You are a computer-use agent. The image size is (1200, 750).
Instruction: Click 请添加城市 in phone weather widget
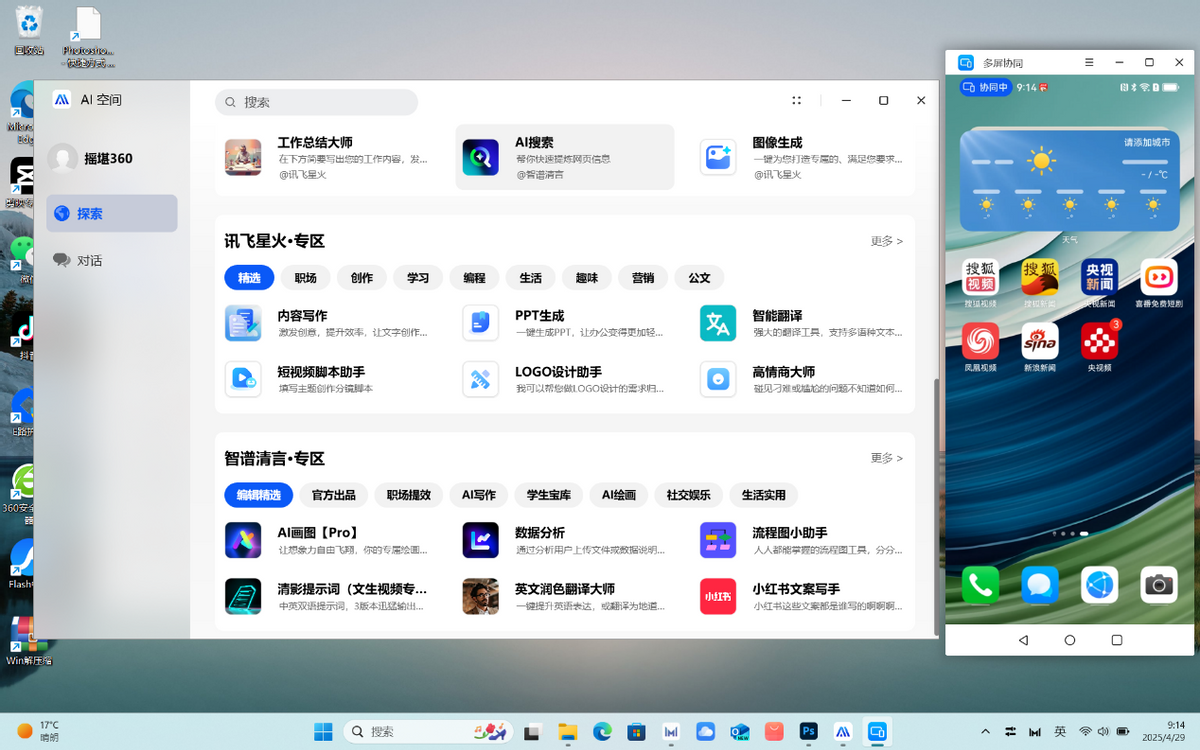(1146, 142)
